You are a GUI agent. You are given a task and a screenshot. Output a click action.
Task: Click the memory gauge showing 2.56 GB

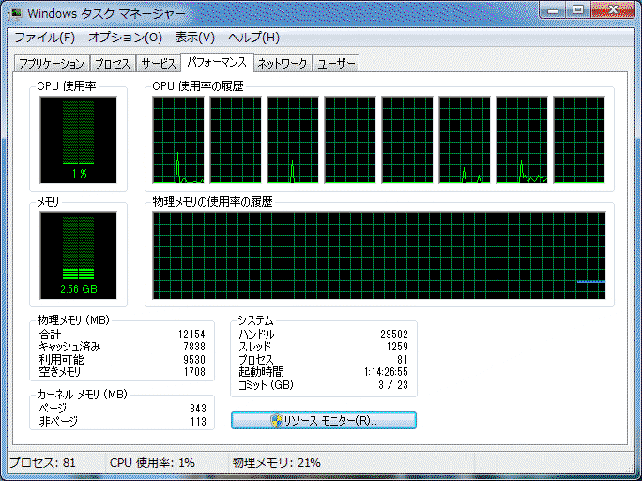(78, 255)
